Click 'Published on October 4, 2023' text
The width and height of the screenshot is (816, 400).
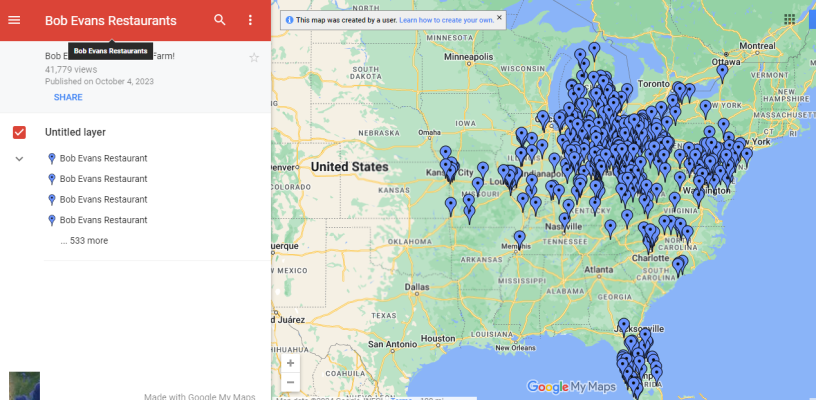pos(99,81)
